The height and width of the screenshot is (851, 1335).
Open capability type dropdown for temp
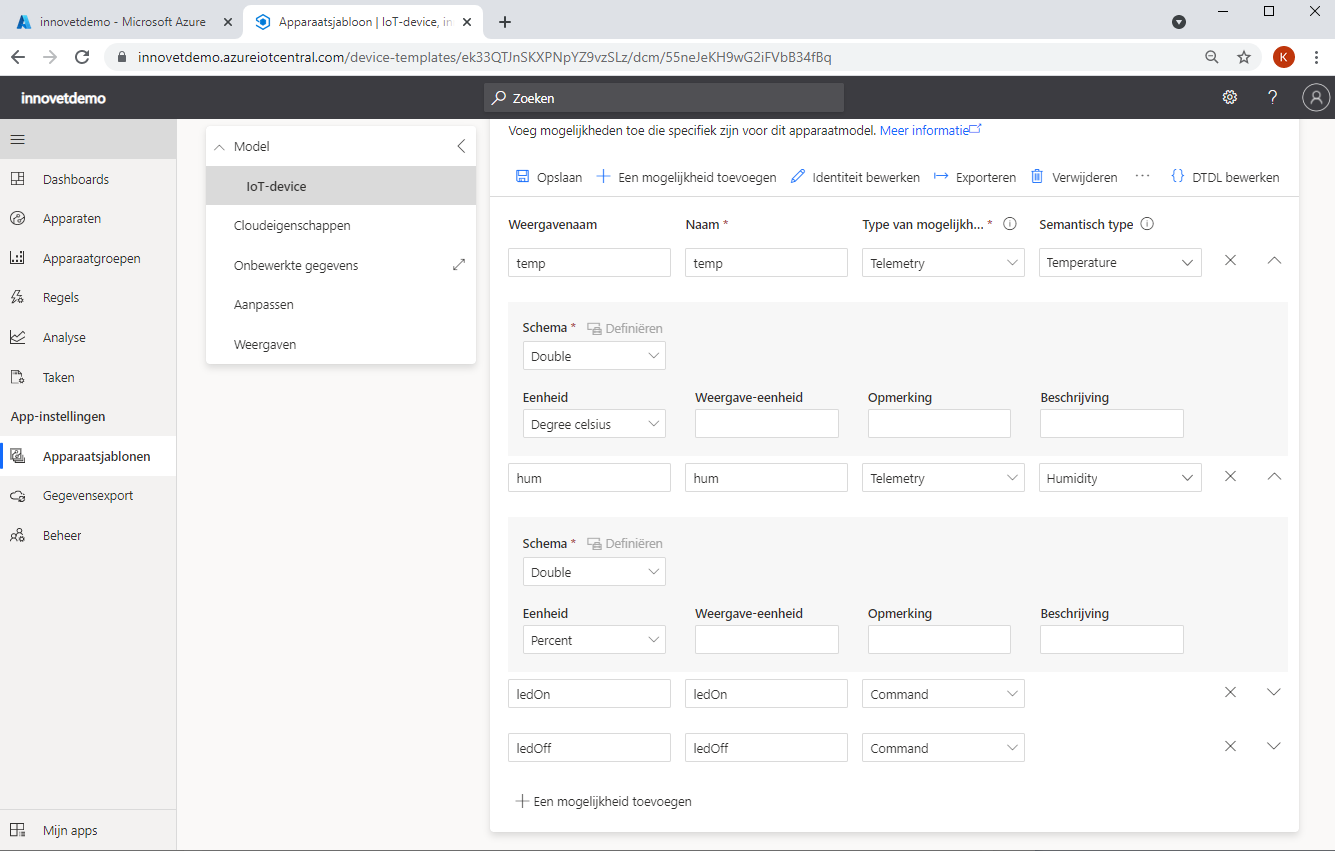(943, 263)
